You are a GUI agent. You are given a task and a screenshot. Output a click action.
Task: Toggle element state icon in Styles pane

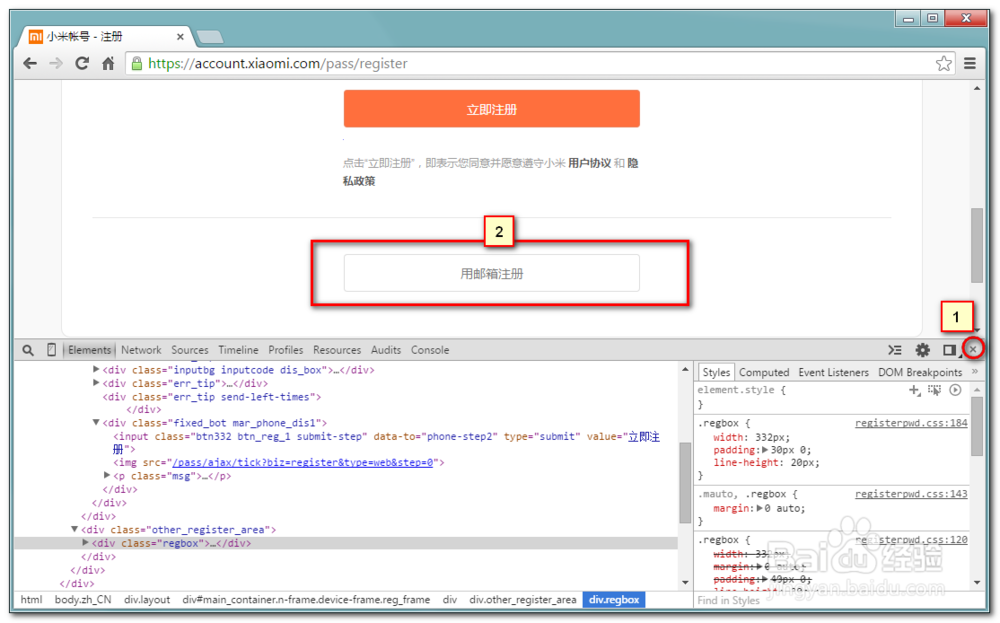(x=934, y=390)
